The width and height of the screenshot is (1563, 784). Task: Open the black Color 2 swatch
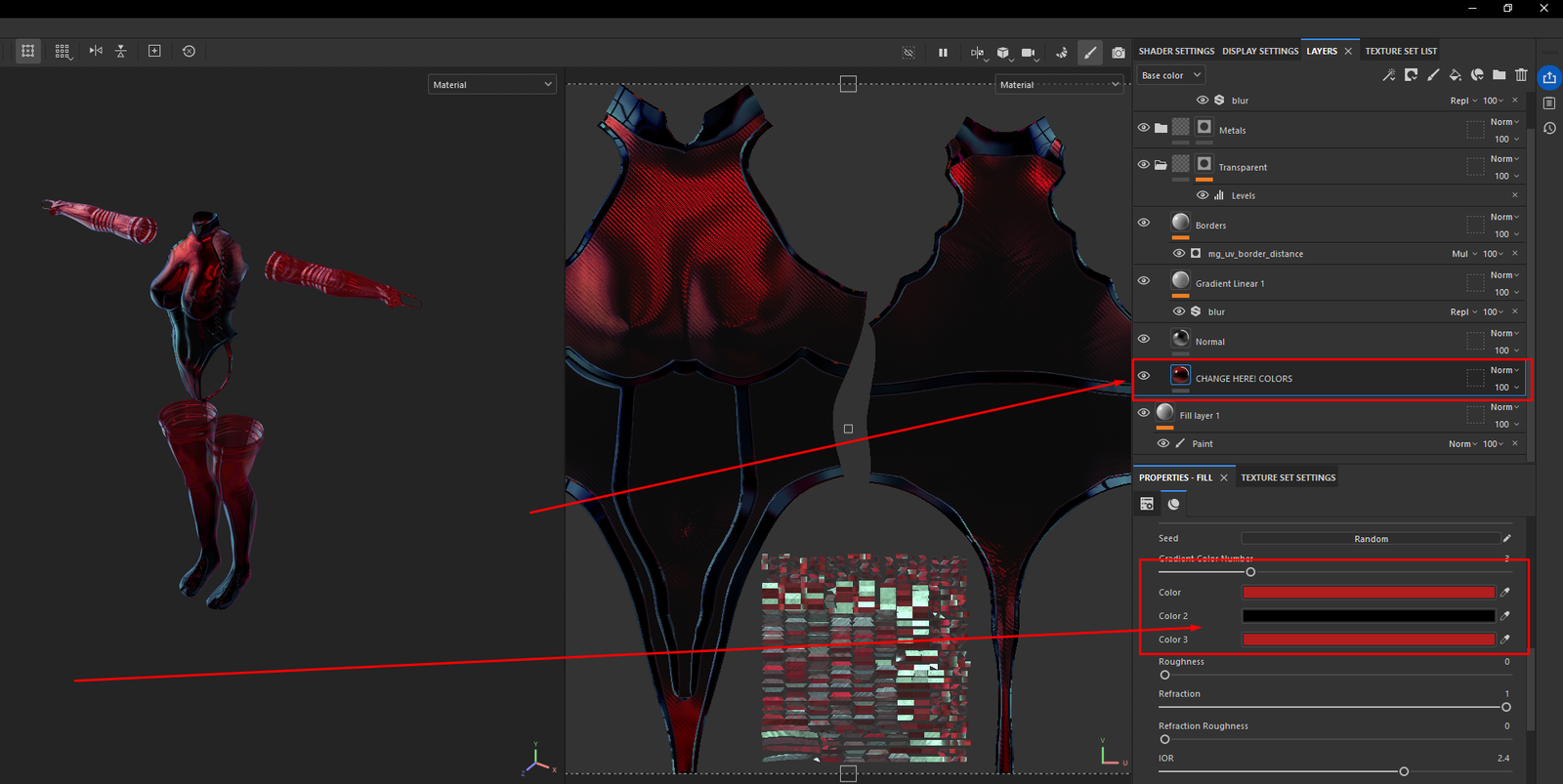coord(1368,616)
